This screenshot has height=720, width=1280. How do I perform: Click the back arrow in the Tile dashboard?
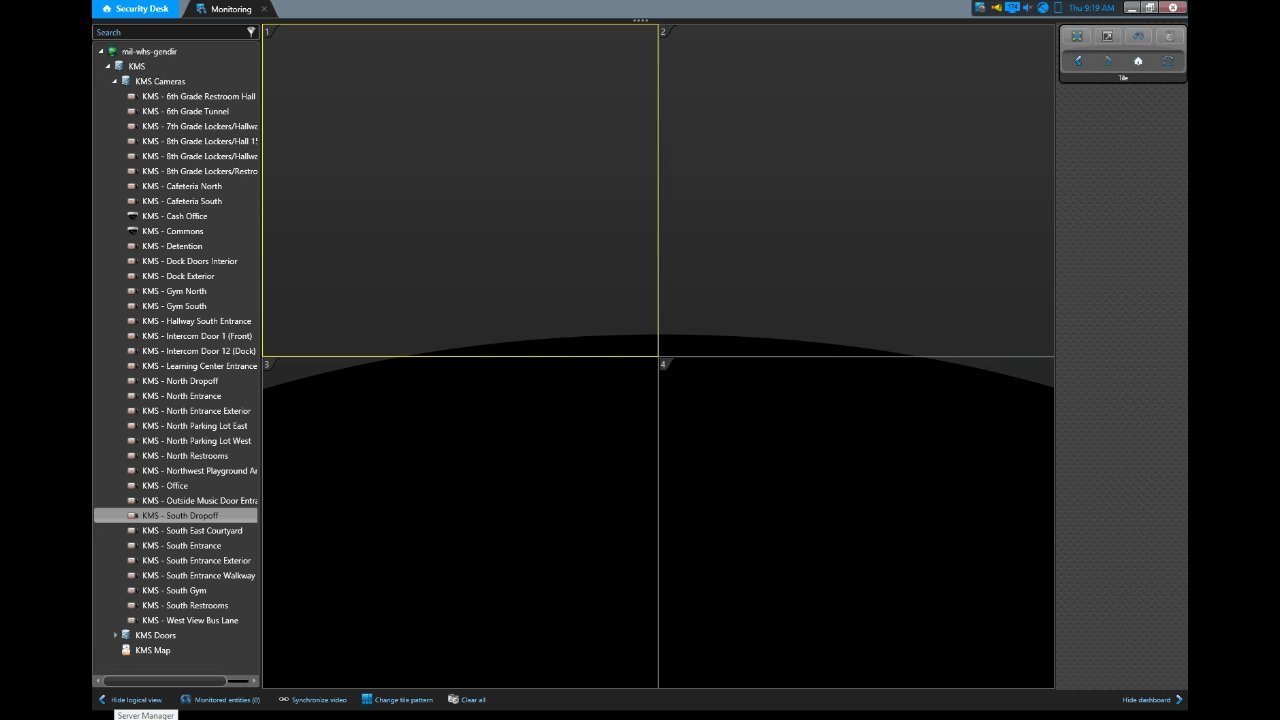point(1077,61)
